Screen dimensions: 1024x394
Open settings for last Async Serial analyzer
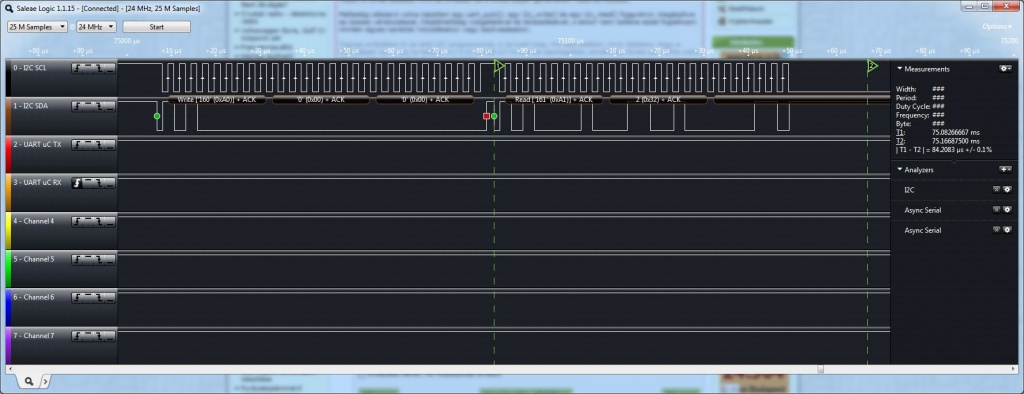(1007, 230)
